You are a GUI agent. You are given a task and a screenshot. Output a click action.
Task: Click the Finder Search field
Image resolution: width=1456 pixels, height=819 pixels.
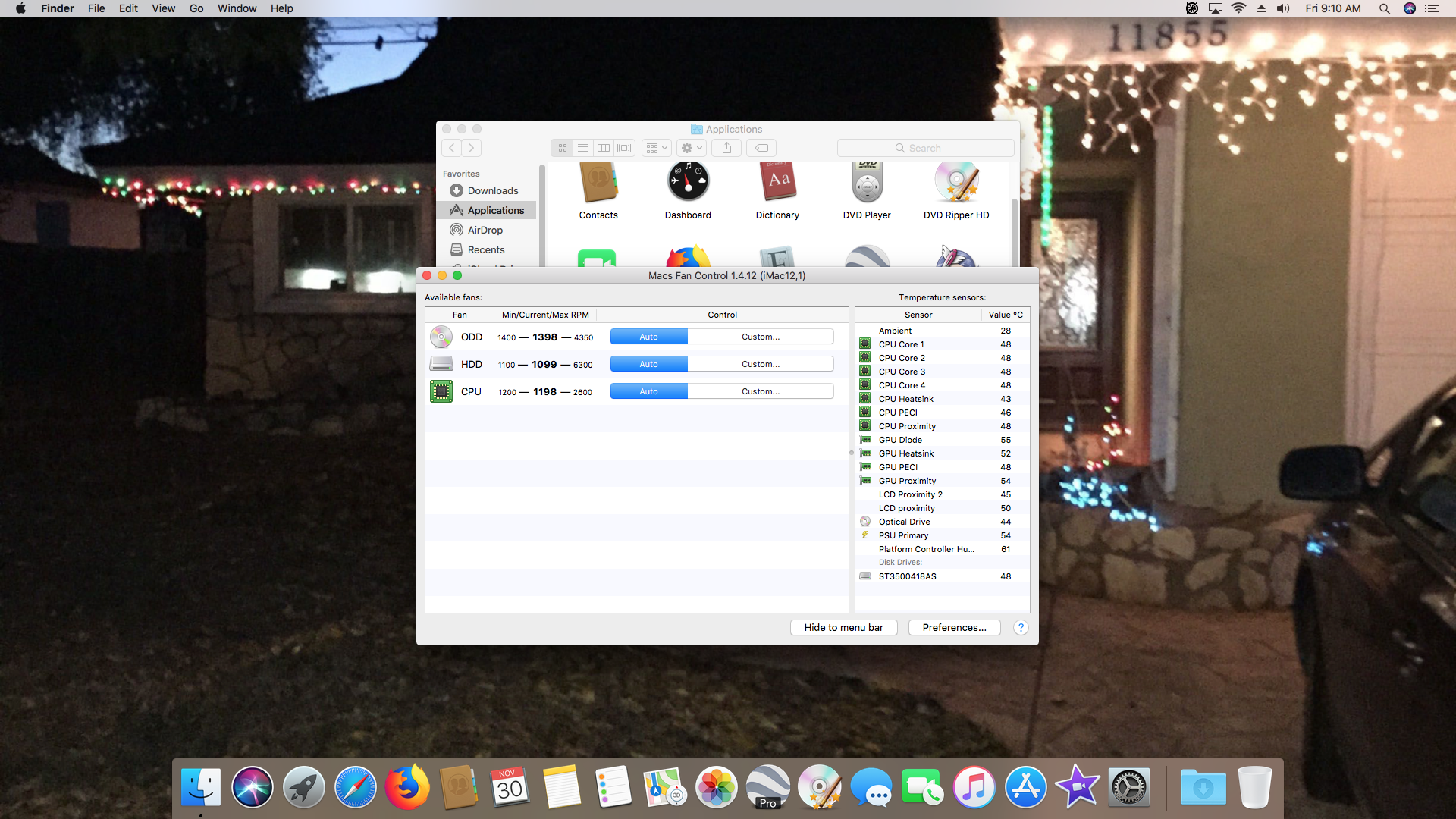click(925, 148)
